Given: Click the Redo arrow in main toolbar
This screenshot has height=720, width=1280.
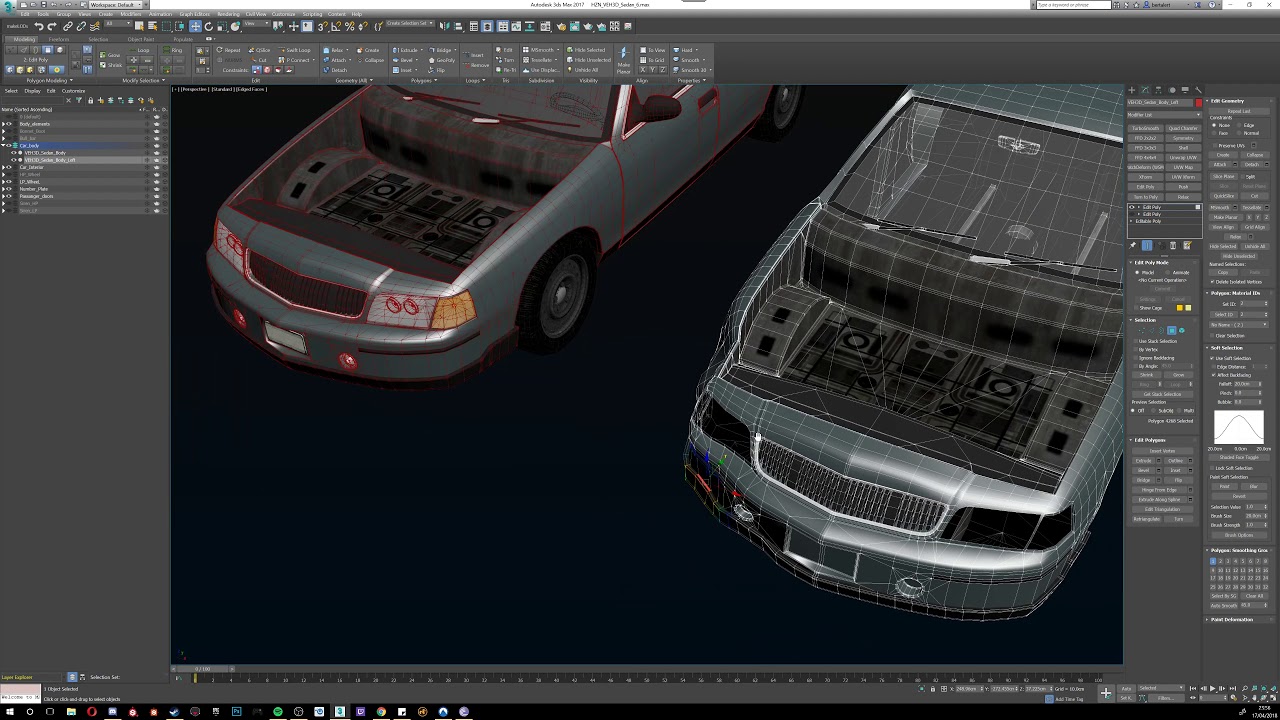Looking at the screenshot, I should 52,26.
